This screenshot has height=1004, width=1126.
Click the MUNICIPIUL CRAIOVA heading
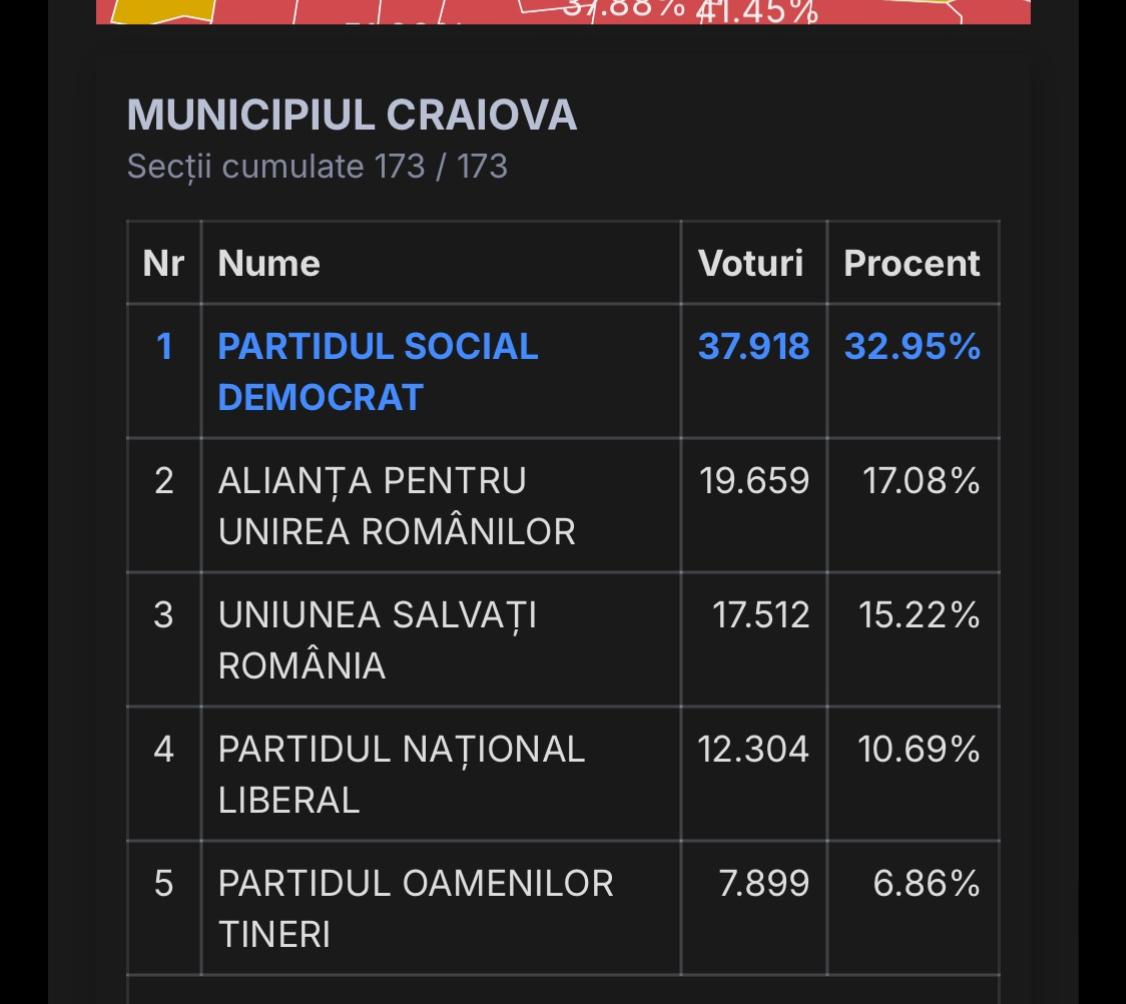(x=352, y=116)
